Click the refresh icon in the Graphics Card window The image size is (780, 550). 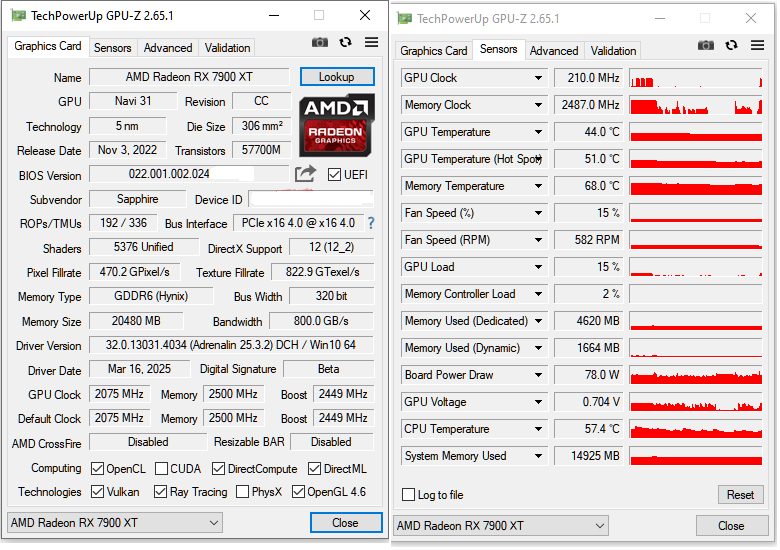point(345,42)
